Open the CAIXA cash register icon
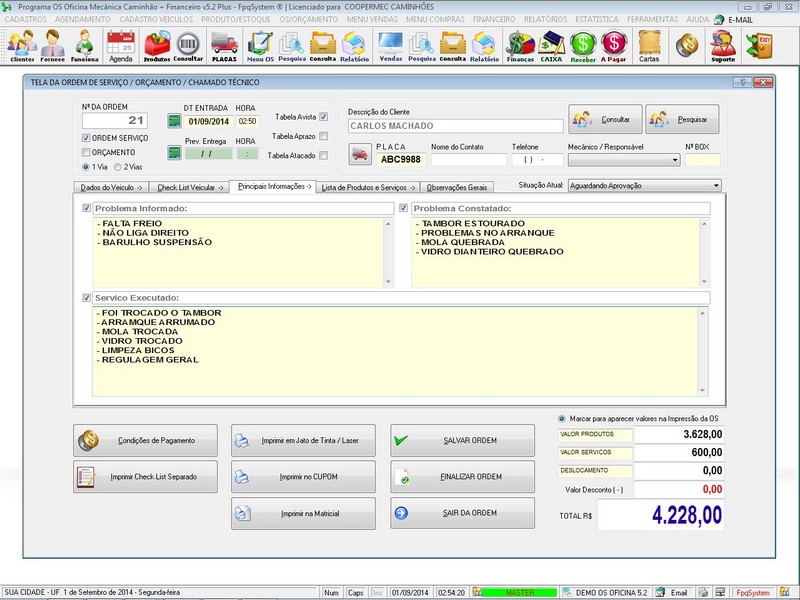Screen dimensions: 800x600 [551, 45]
